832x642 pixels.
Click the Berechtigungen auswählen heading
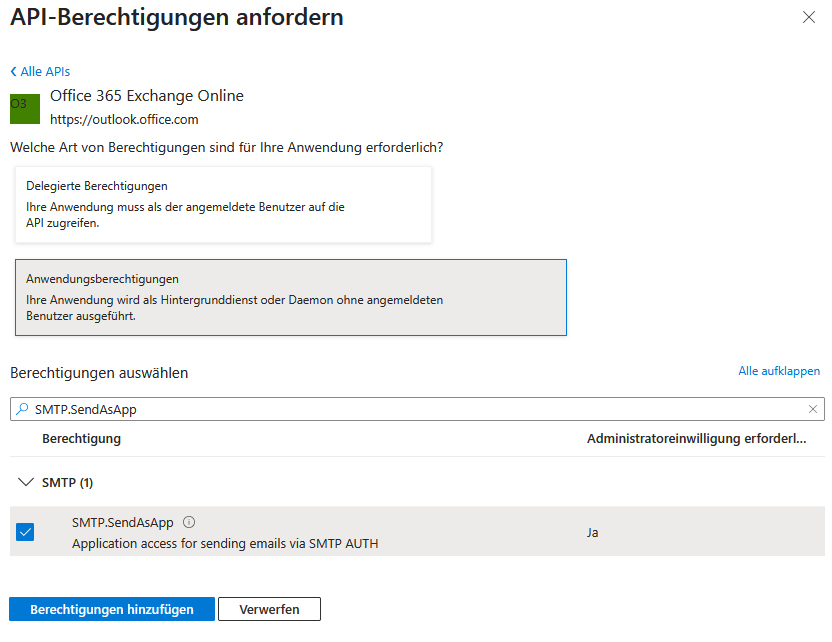tap(99, 373)
